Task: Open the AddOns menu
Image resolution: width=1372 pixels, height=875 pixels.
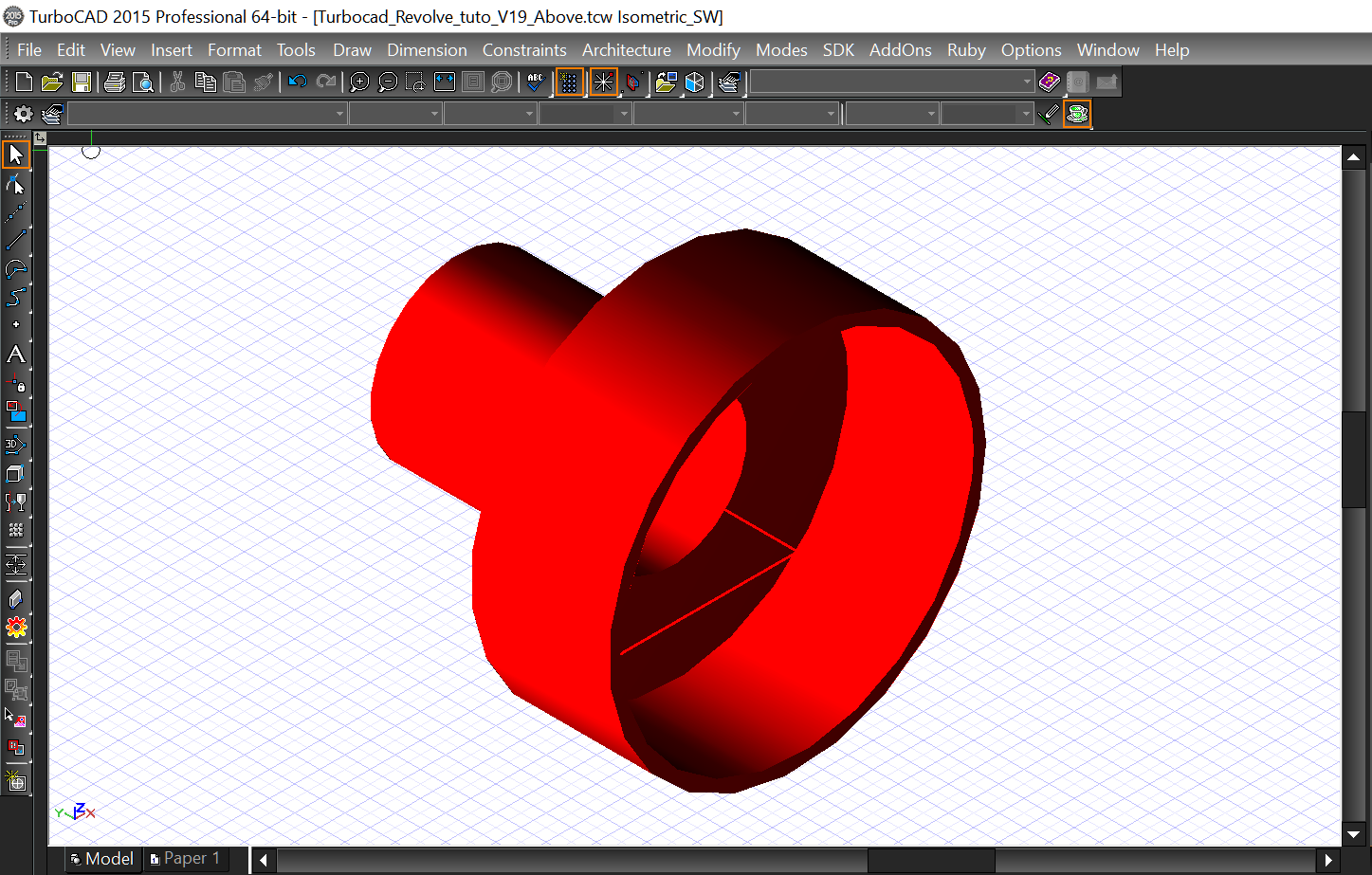Action: [901, 50]
